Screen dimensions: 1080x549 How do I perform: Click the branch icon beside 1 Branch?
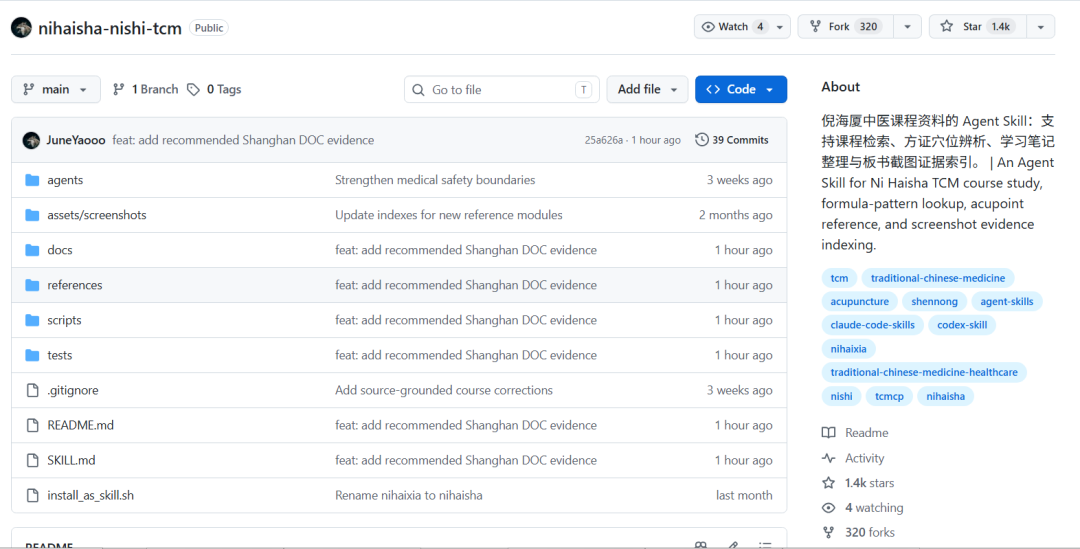118,90
